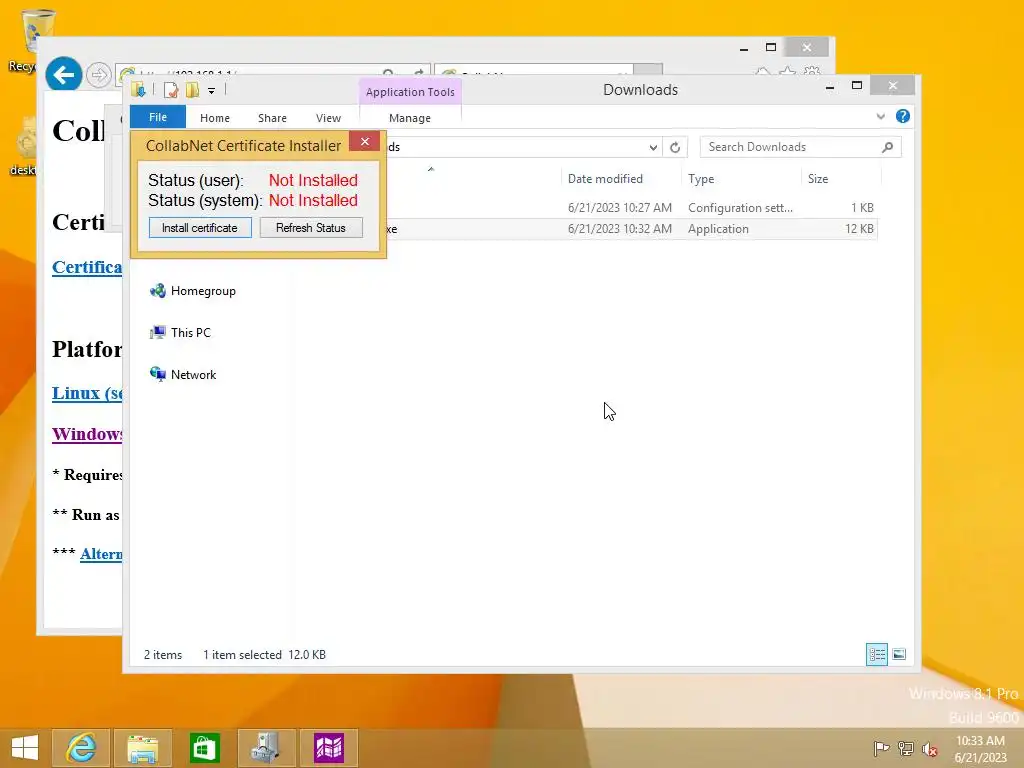Image resolution: width=1024 pixels, height=768 pixels.
Task: Open the taskbar clock and date
Action: click(x=980, y=749)
